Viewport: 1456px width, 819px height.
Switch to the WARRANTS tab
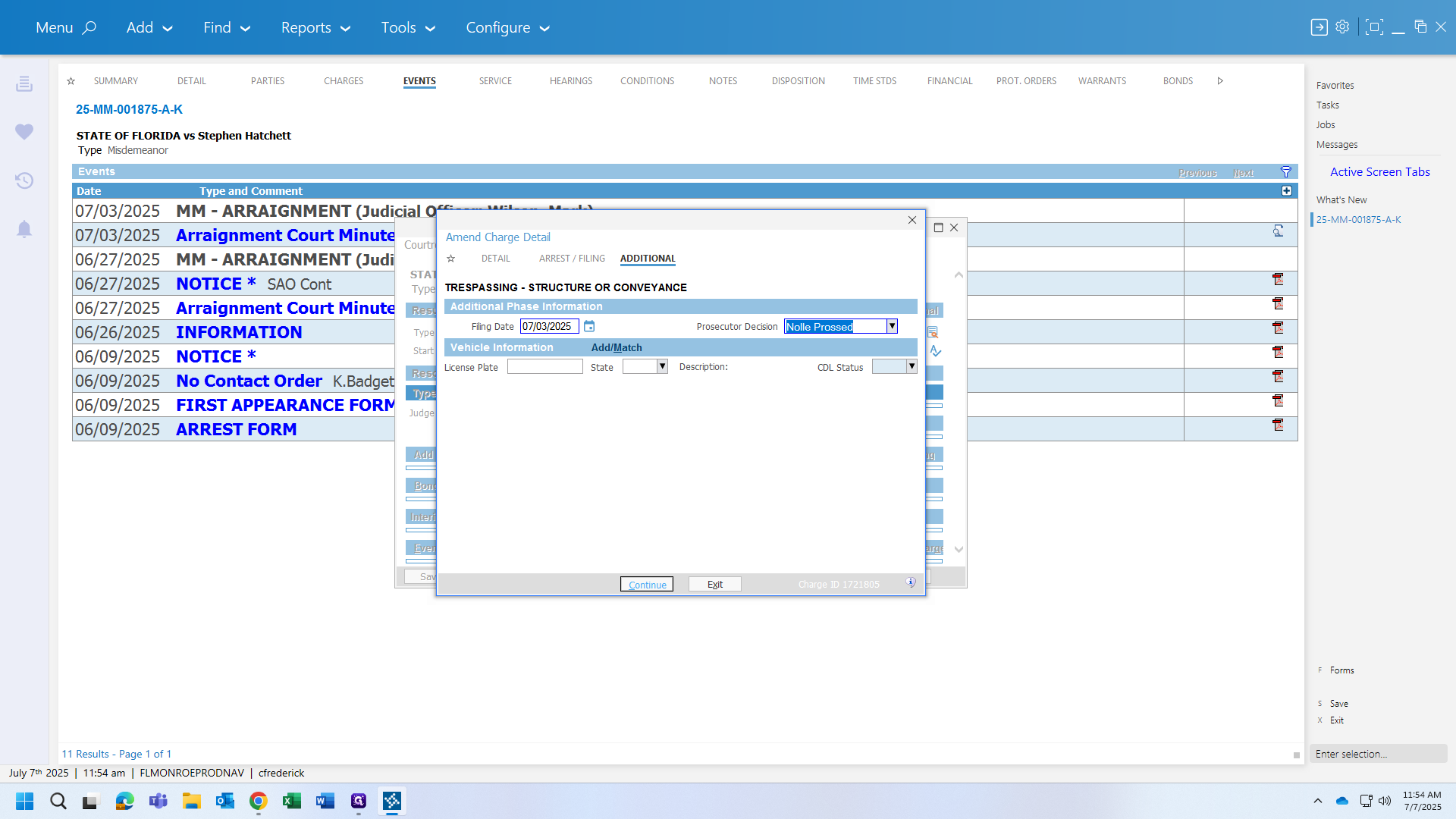point(1102,80)
